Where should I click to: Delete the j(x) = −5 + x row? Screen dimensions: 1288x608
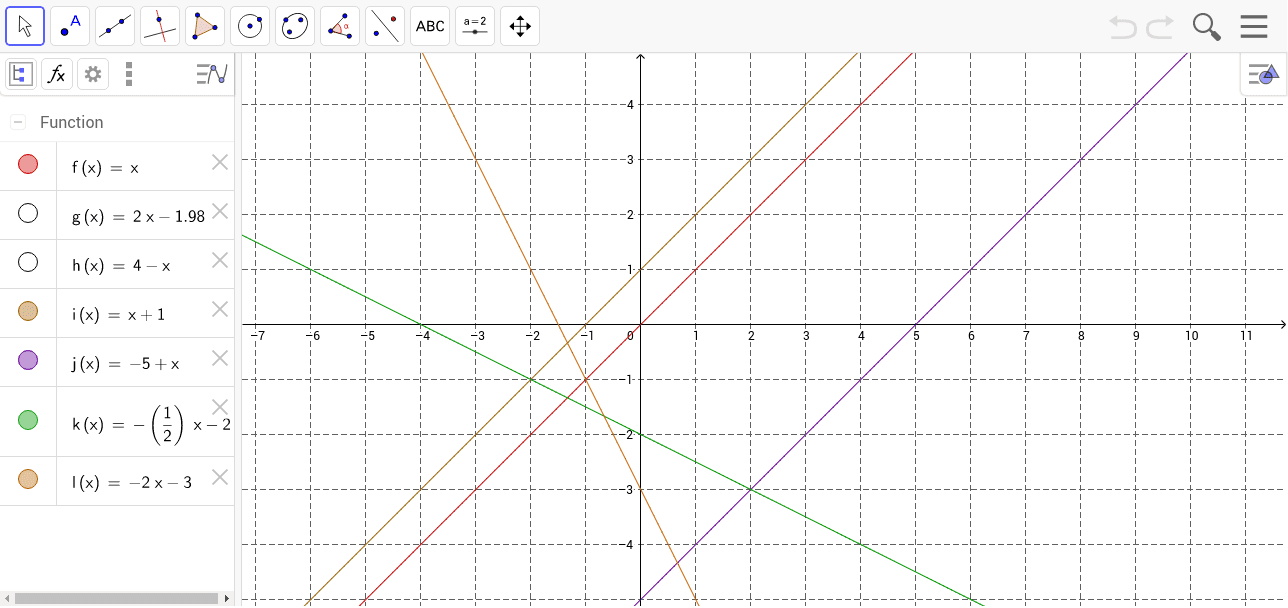(220, 358)
